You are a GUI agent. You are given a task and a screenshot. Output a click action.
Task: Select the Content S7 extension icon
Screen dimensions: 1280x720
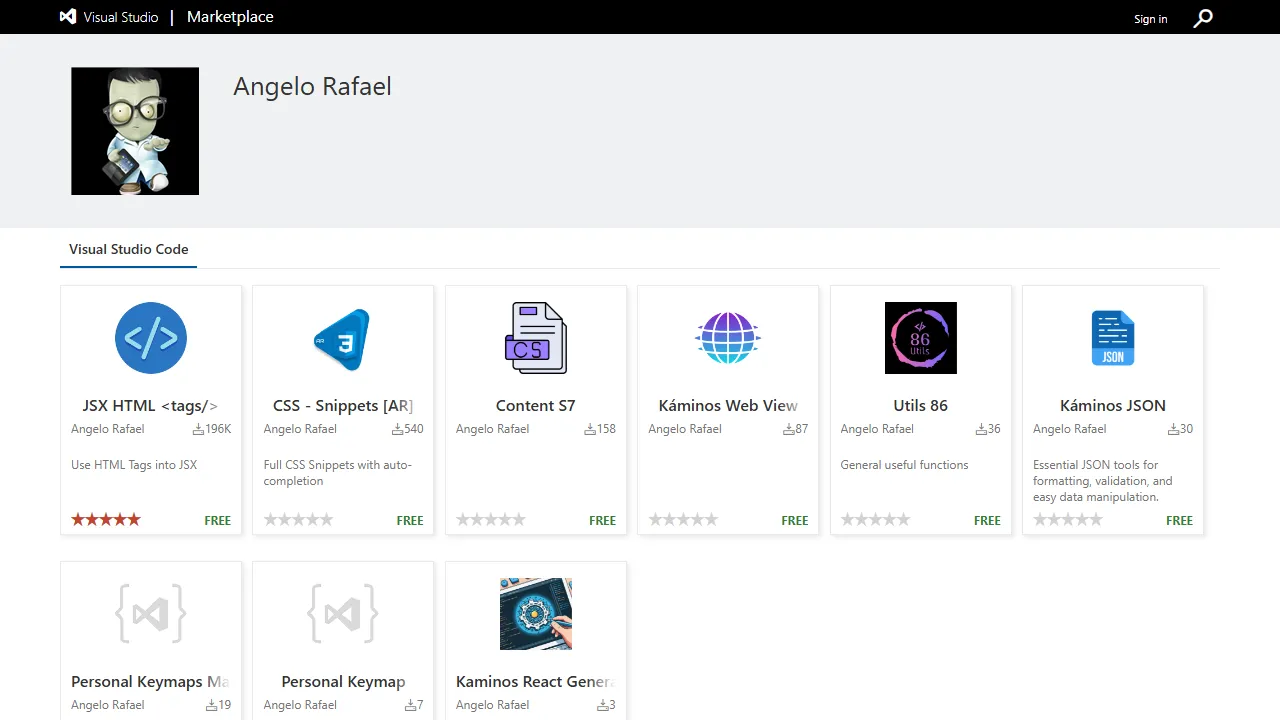click(x=535, y=337)
